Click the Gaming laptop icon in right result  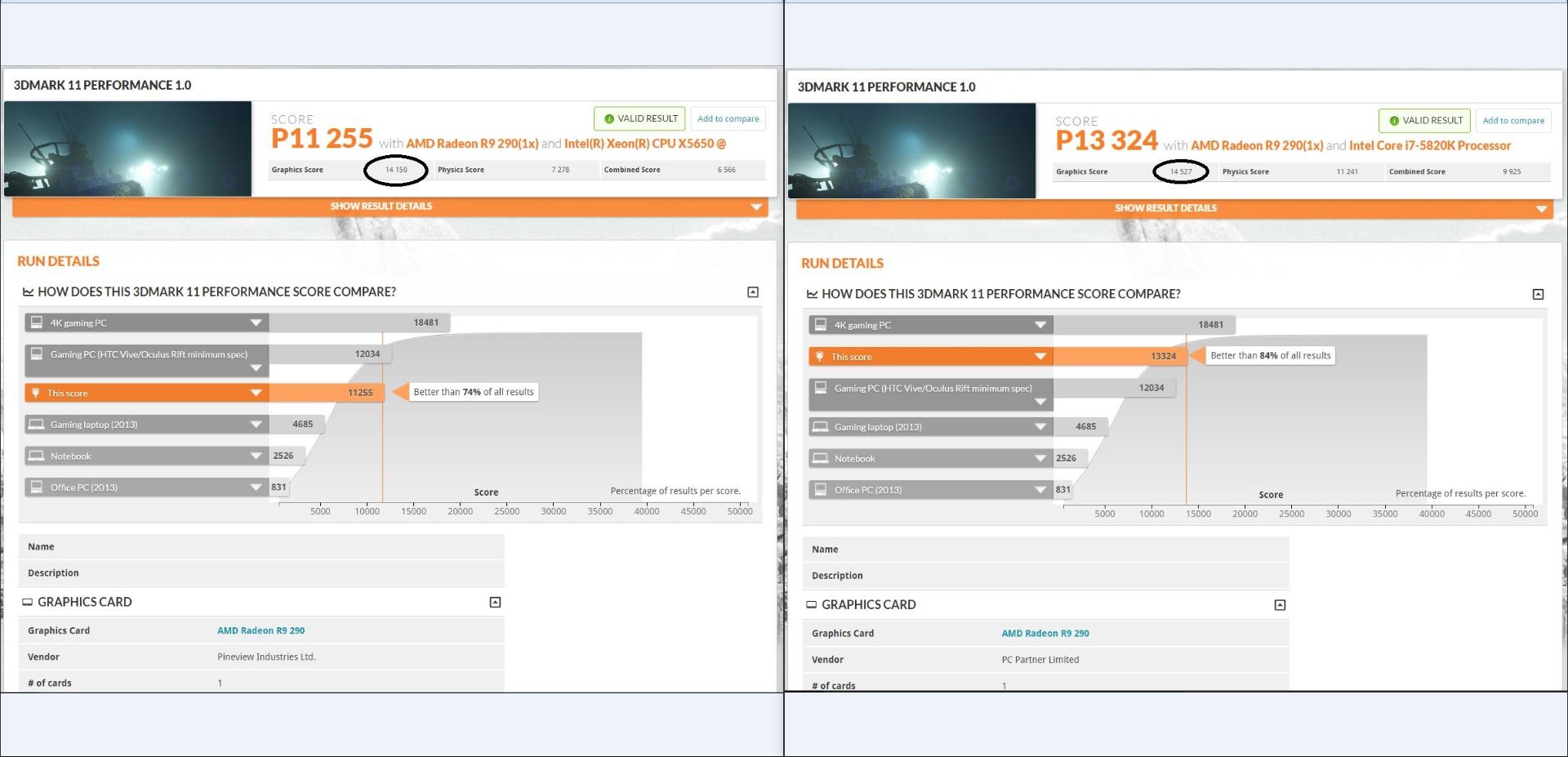coord(821,426)
